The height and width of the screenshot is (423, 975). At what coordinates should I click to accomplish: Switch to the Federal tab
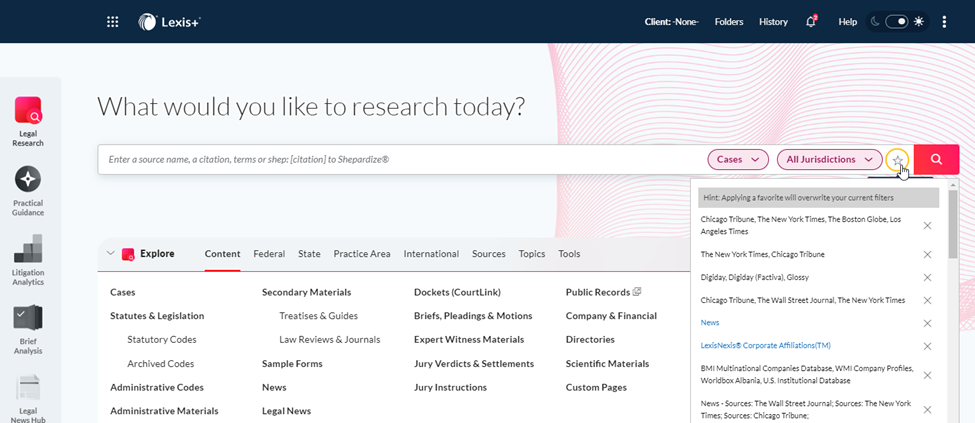(269, 254)
